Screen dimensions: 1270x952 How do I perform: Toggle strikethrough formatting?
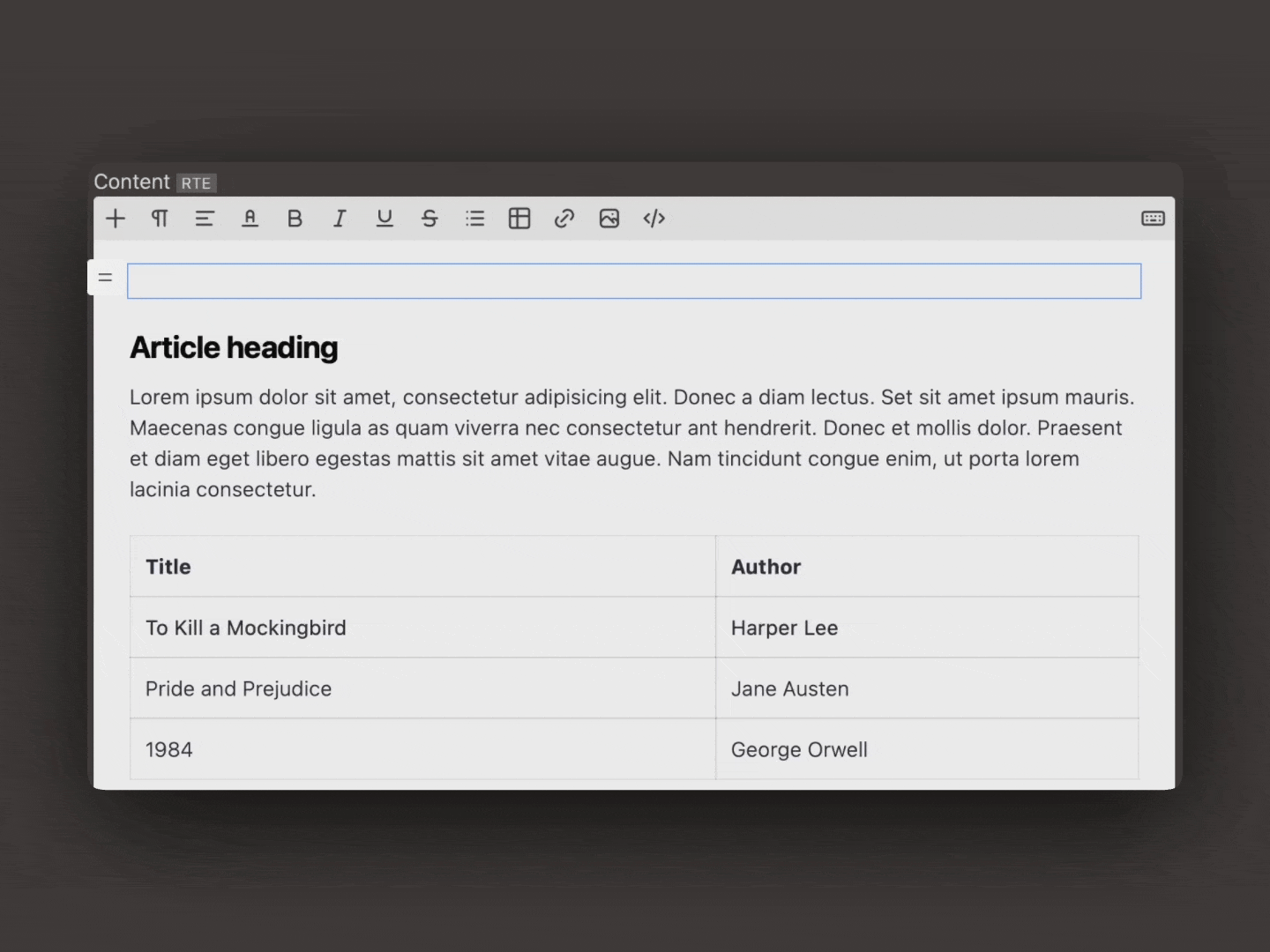(430, 219)
